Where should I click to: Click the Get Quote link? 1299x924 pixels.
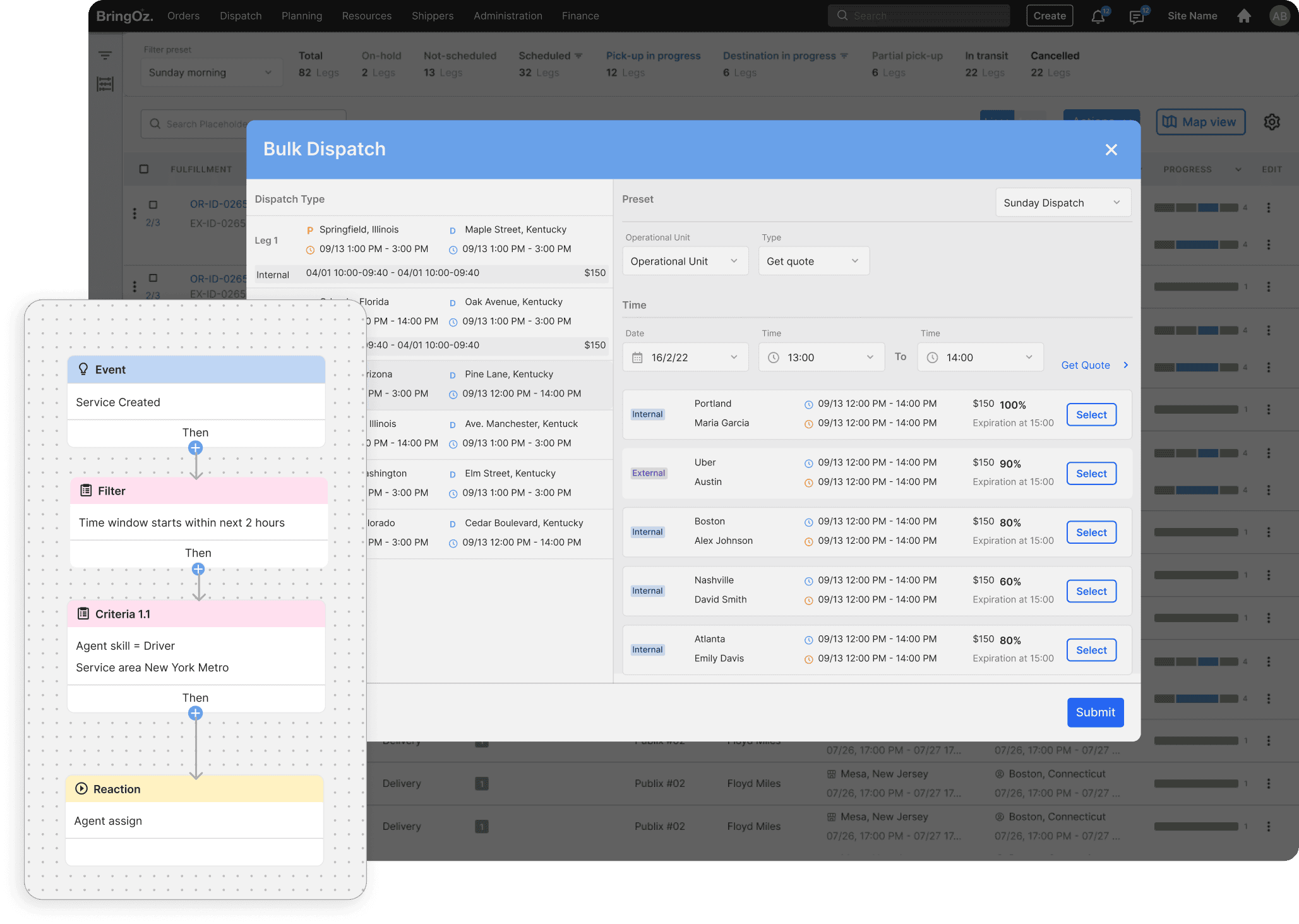click(x=1094, y=365)
